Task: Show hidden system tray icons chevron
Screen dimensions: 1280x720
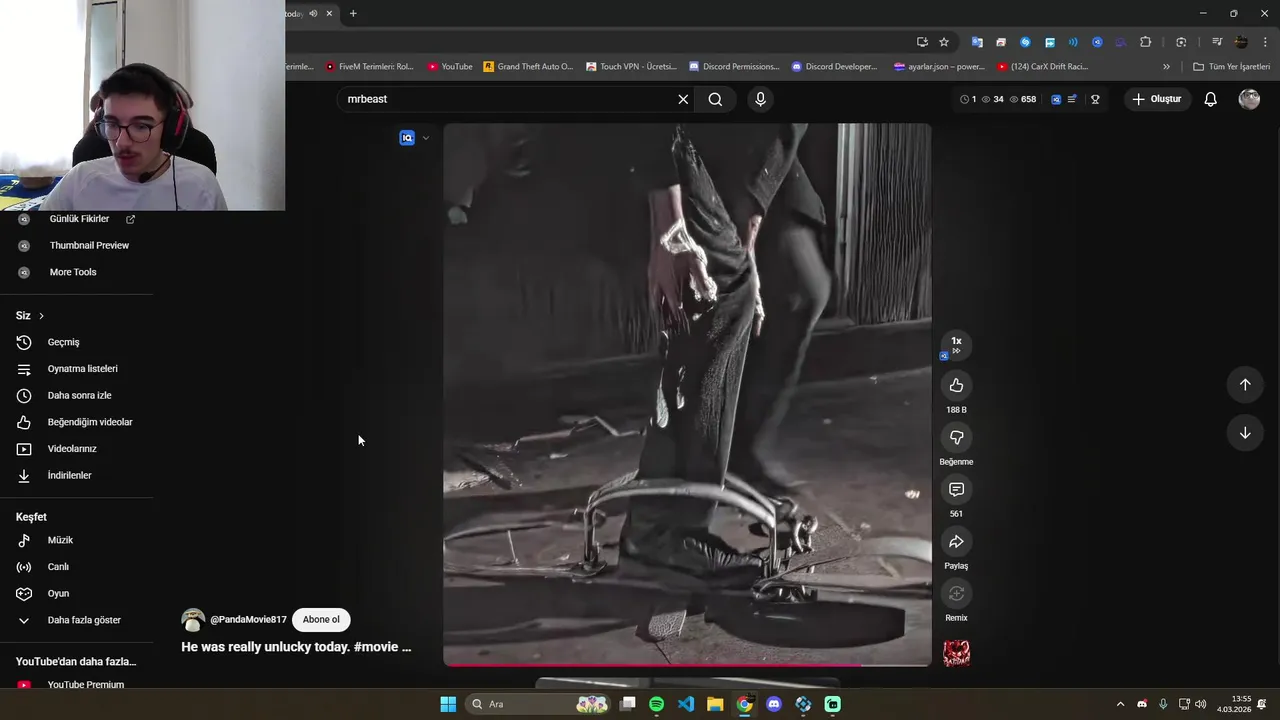Action: coord(1120,704)
